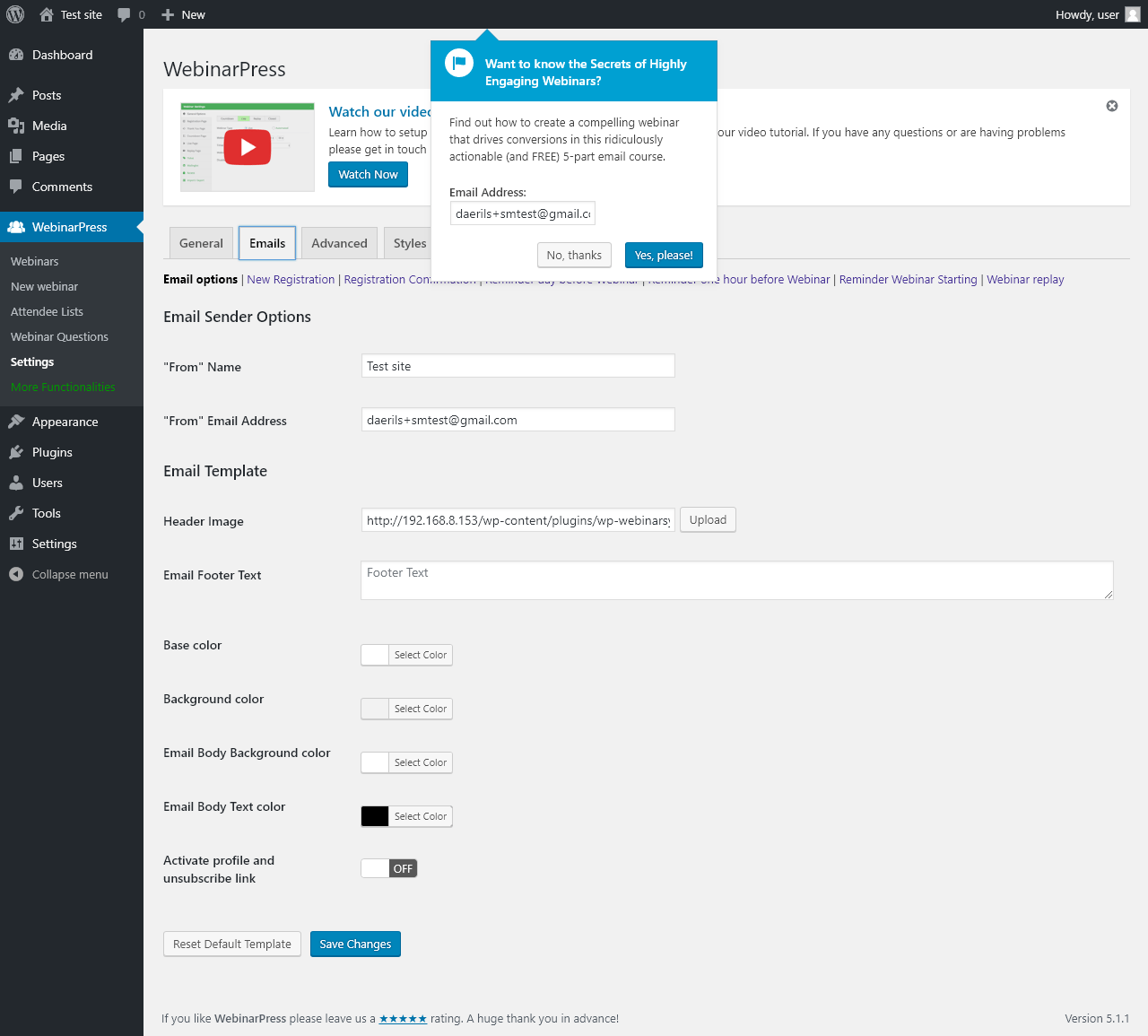This screenshot has width=1148, height=1036.
Task: Click the Save Changes button
Action: coord(355,944)
